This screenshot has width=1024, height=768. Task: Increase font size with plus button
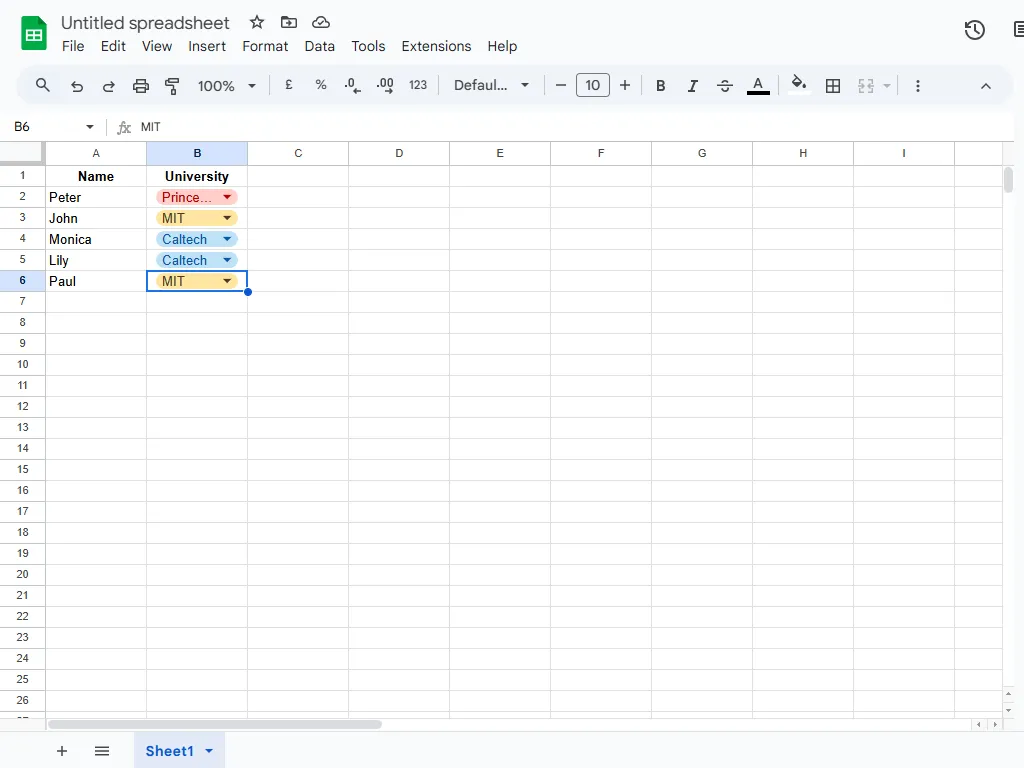(625, 86)
